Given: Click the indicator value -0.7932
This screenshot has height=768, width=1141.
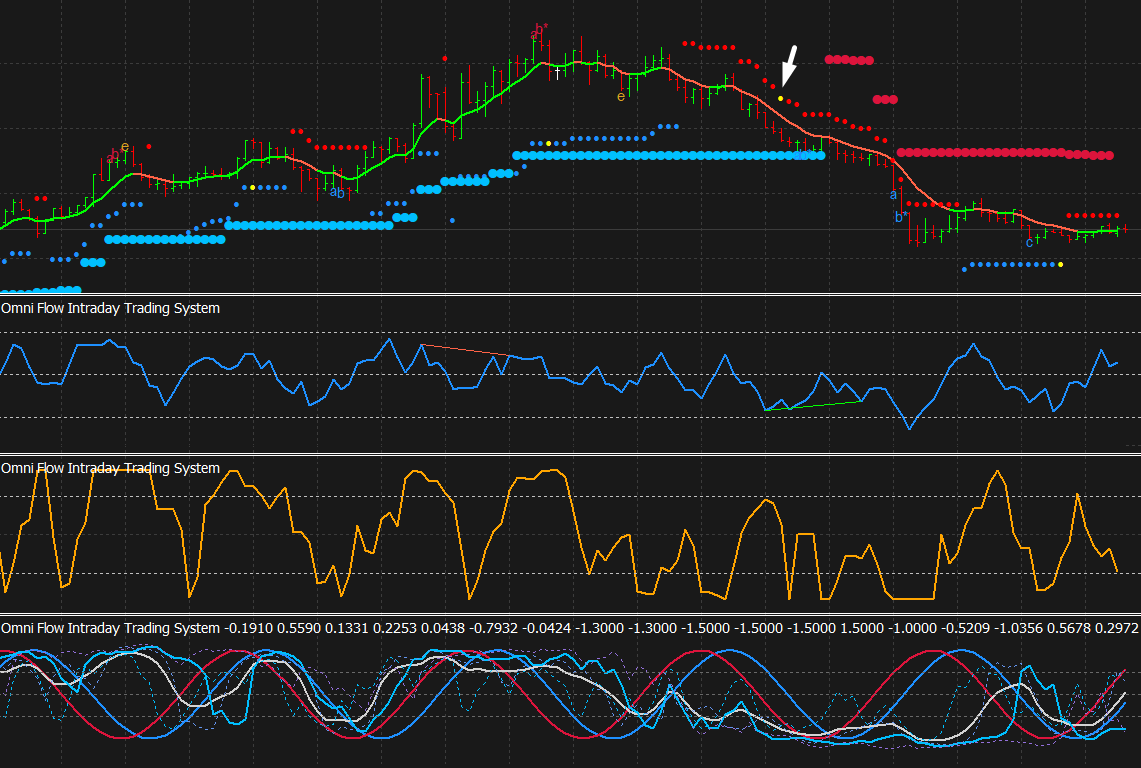Looking at the screenshot, I should (494, 628).
